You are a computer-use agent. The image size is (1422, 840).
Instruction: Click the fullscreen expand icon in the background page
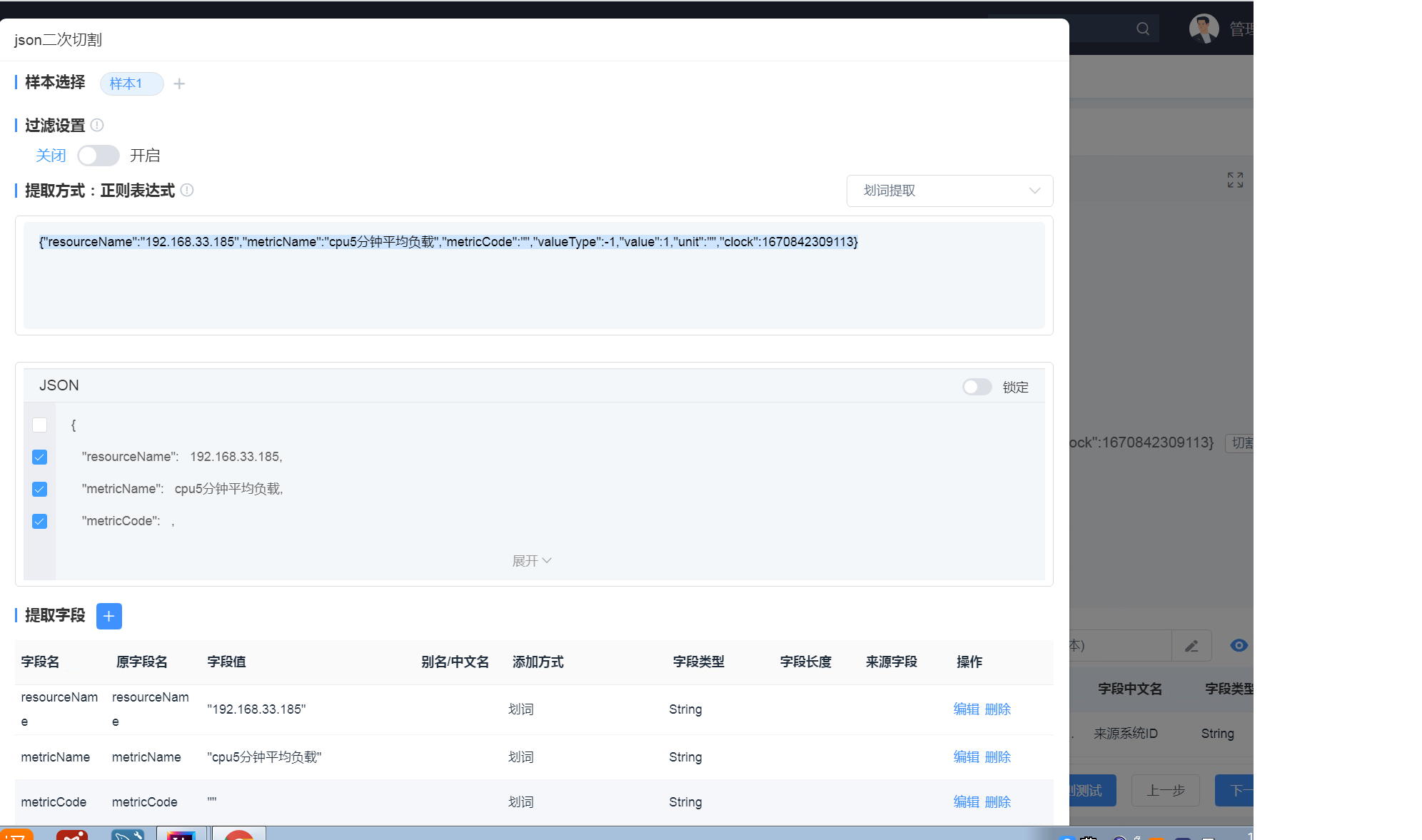coord(1235,180)
